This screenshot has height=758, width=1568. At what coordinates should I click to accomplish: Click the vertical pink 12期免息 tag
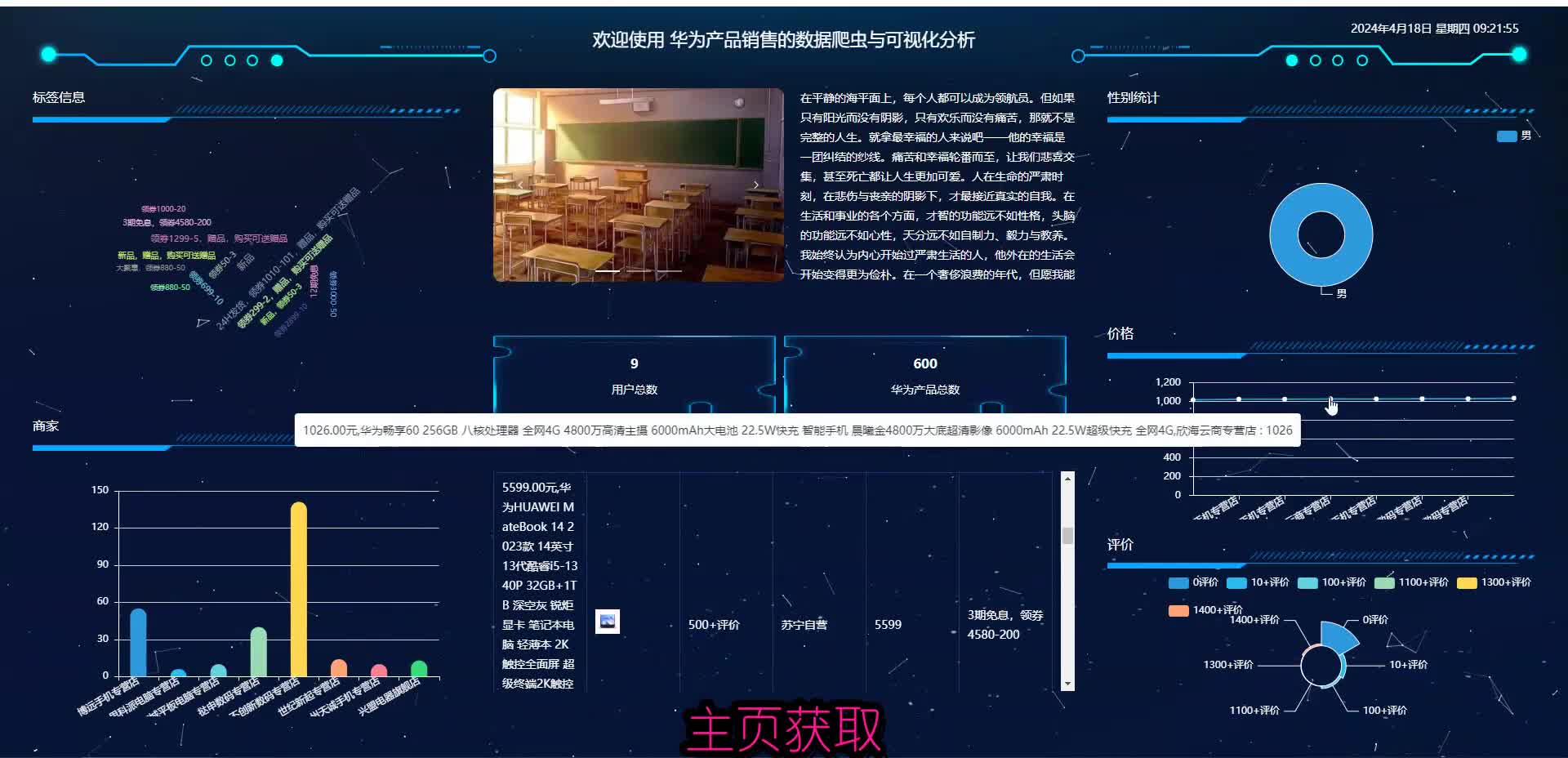coord(314,280)
